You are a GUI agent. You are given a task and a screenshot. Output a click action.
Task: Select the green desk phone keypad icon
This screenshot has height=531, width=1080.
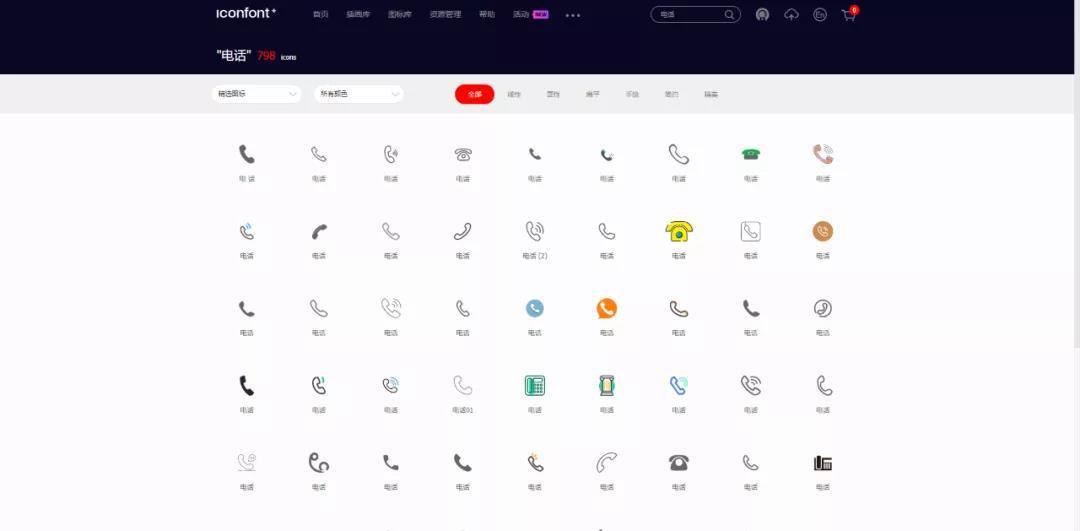point(535,385)
